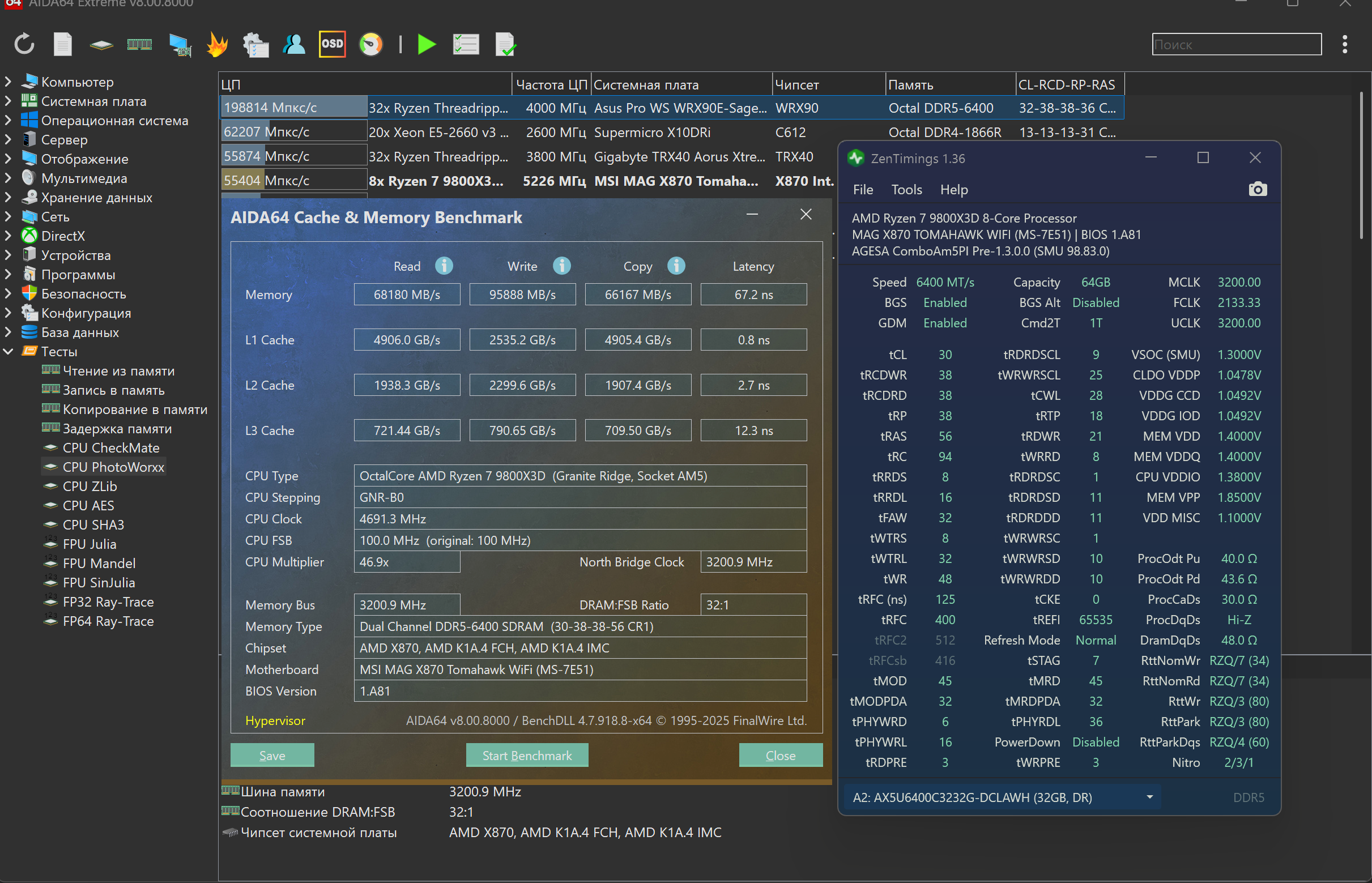The height and width of the screenshot is (883, 1372).
Task: Take ZenTimings screenshot with camera icon
Action: 1257,189
